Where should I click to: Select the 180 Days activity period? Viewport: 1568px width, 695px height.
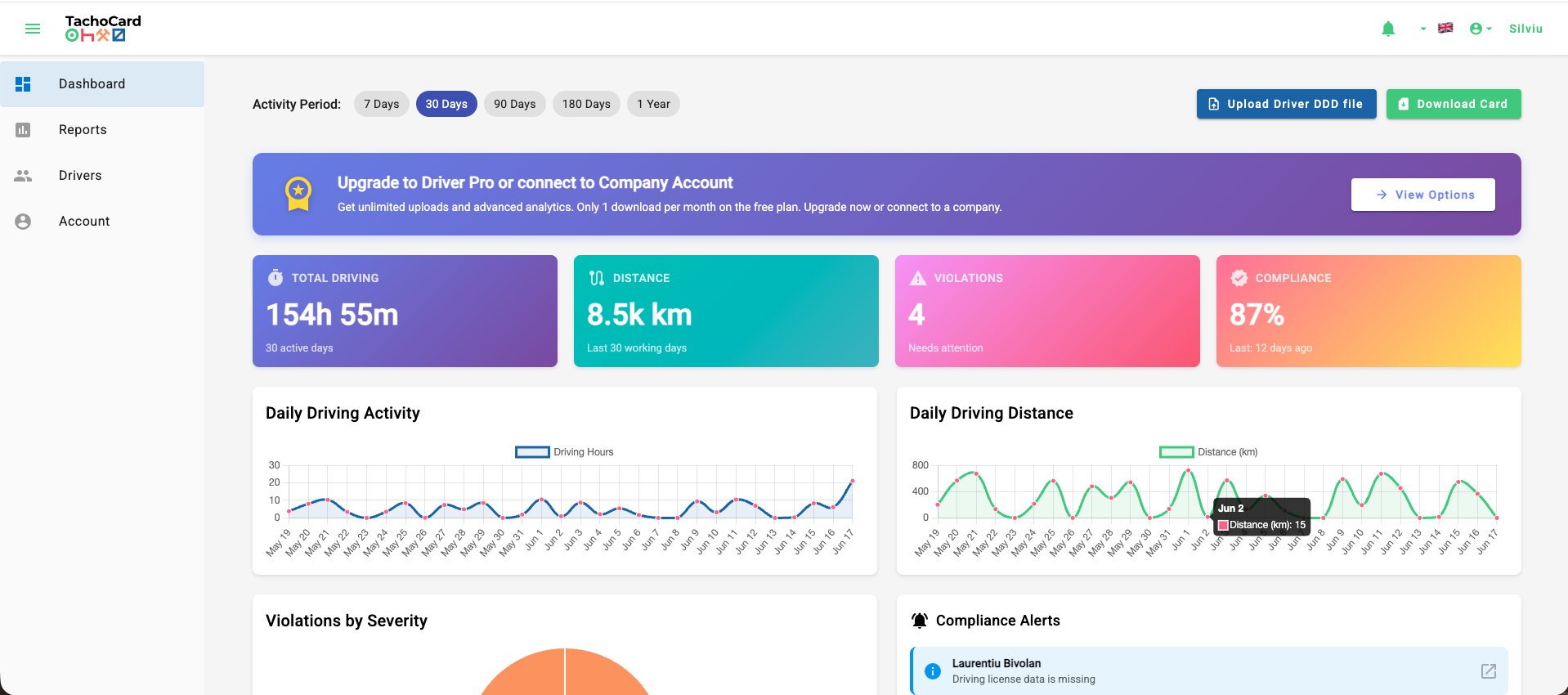[586, 104]
